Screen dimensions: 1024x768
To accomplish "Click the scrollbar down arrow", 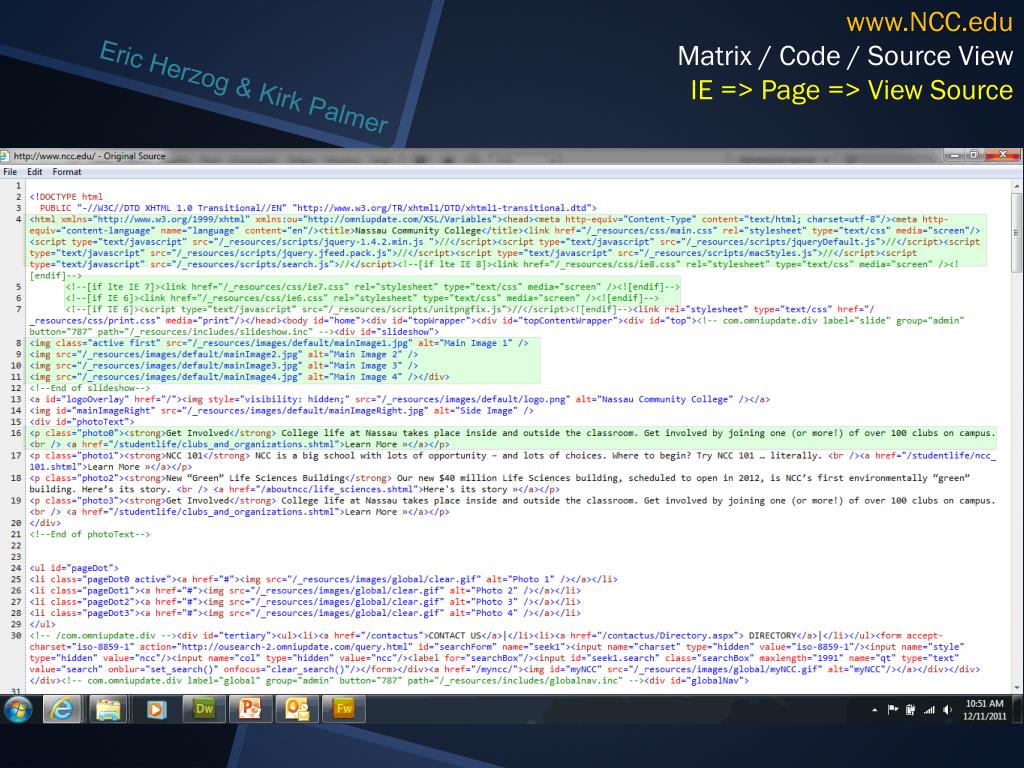I will (x=1017, y=687).
